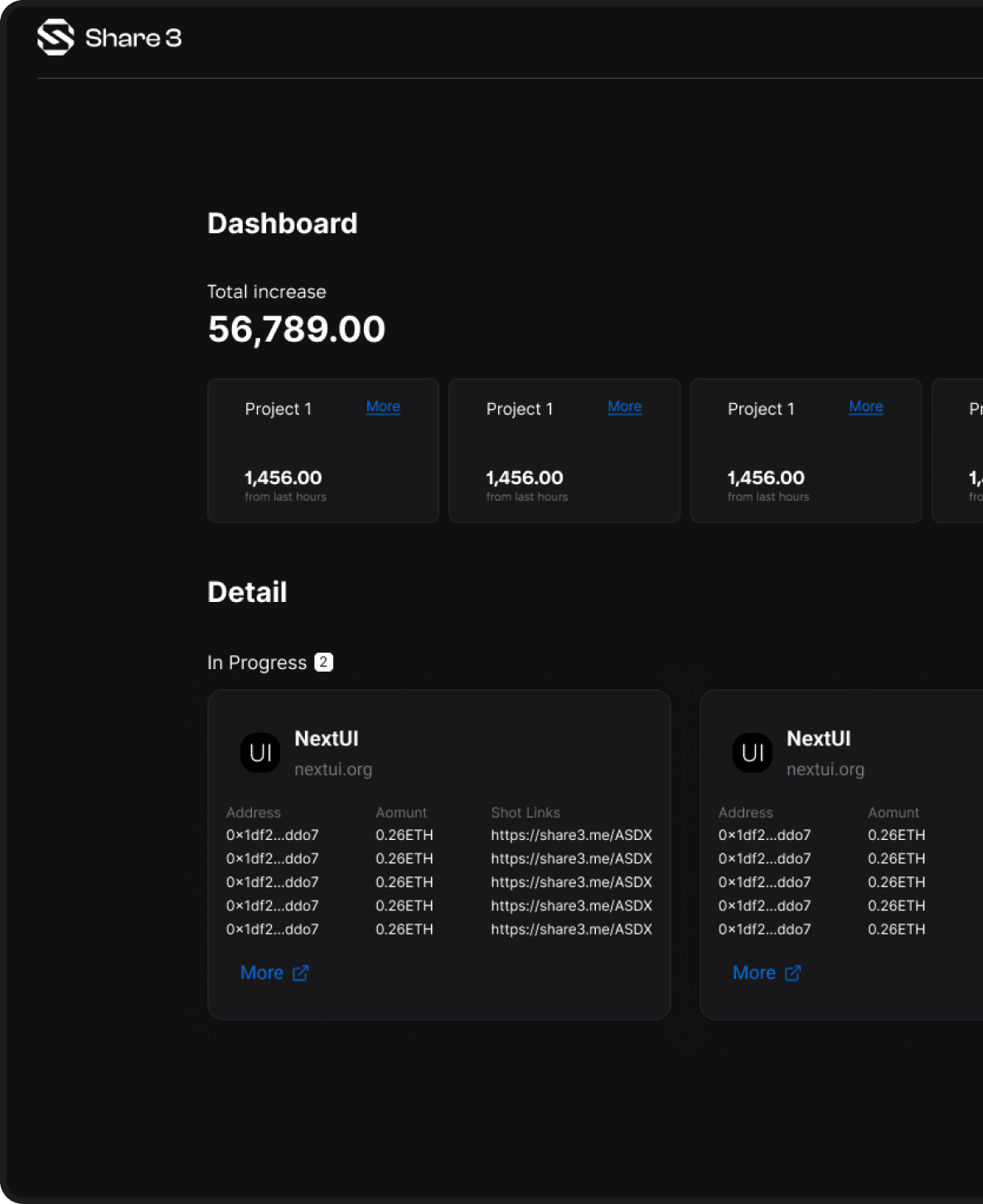The height and width of the screenshot is (1204, 983).
Task: Click external-link icon in right NextUI card
Action: [x=792, y=973]
